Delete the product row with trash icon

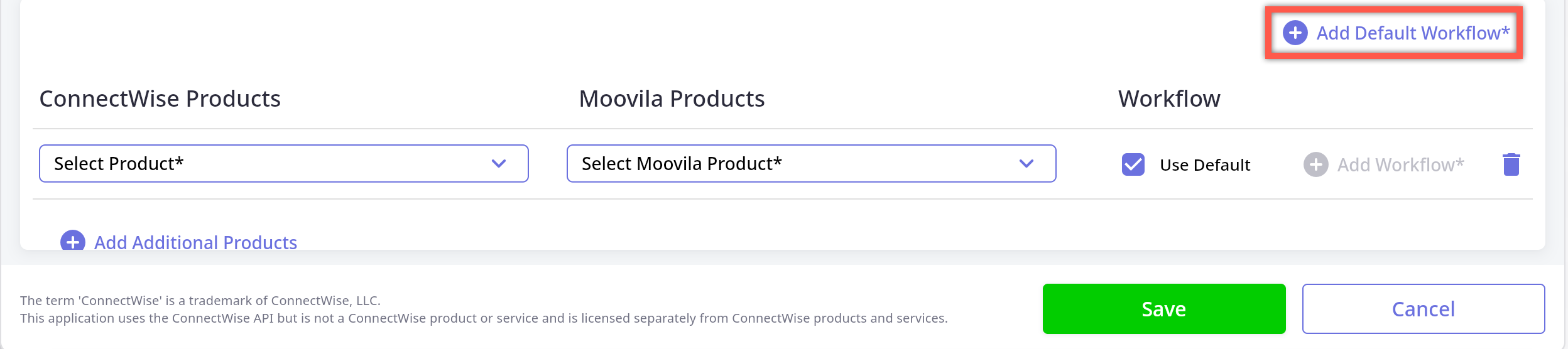point(1511,164)
